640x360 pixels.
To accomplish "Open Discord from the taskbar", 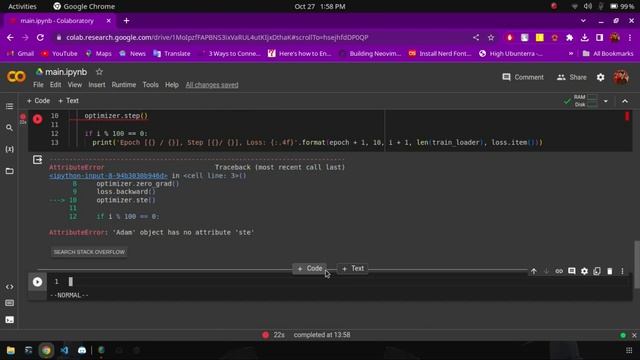I will (82, 350).
